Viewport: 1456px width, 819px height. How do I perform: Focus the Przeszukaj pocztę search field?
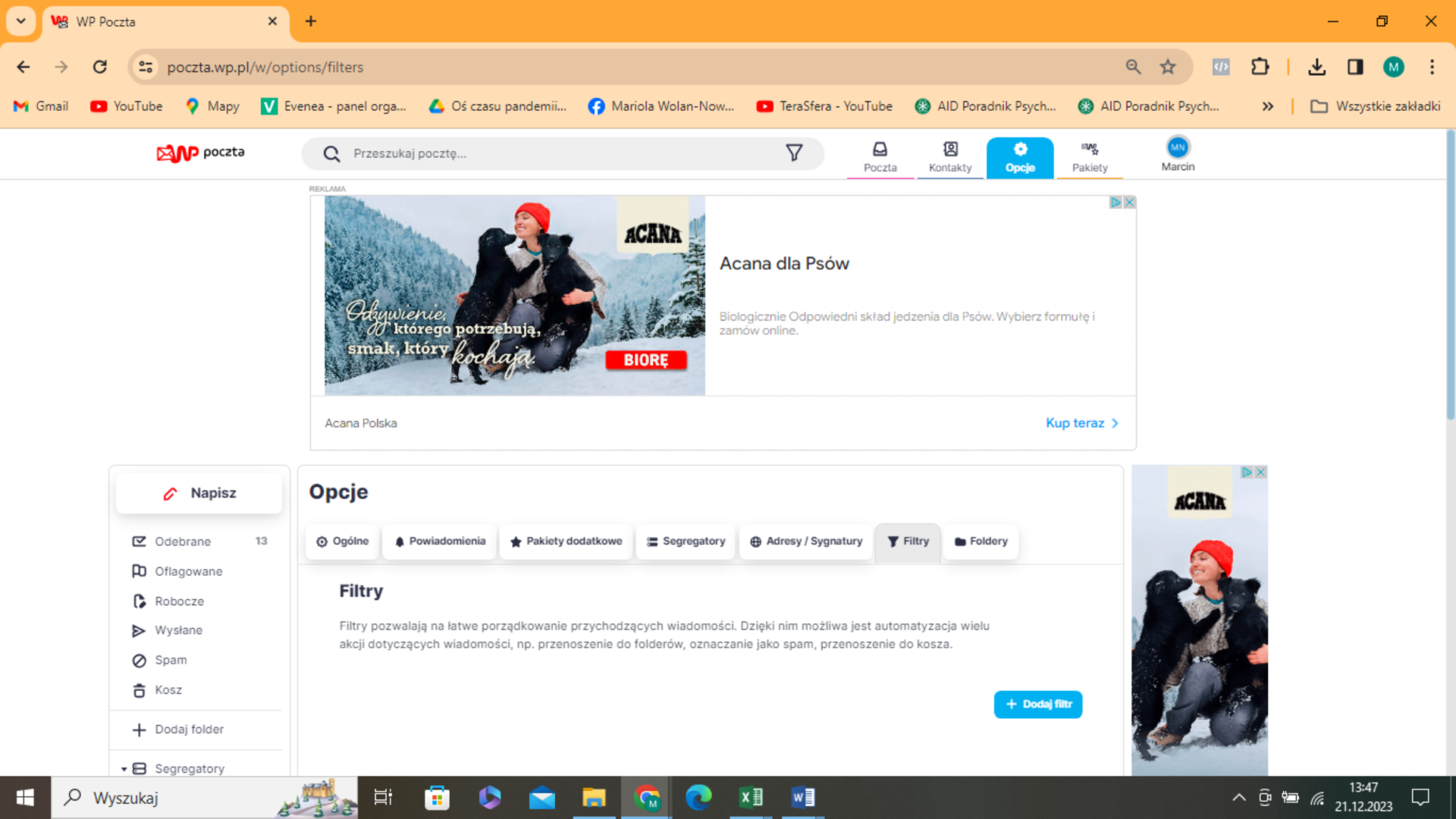click(563, 154)
